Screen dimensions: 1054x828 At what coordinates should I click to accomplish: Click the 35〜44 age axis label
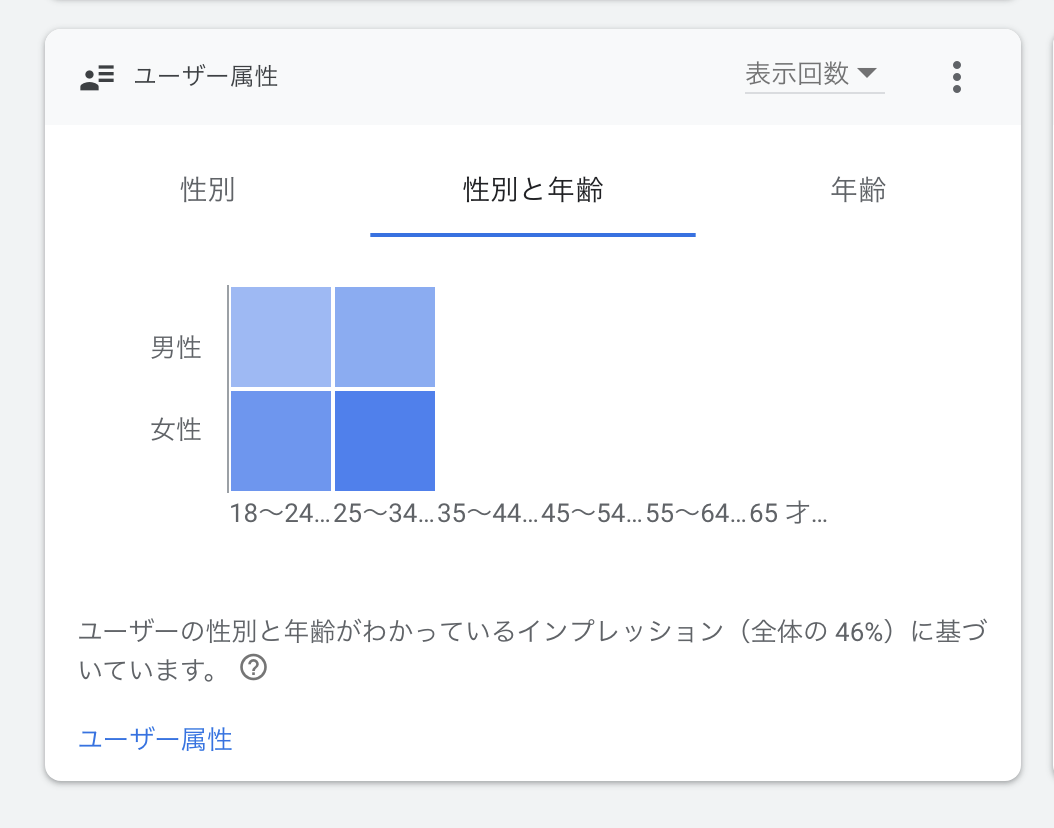[487, 514]
